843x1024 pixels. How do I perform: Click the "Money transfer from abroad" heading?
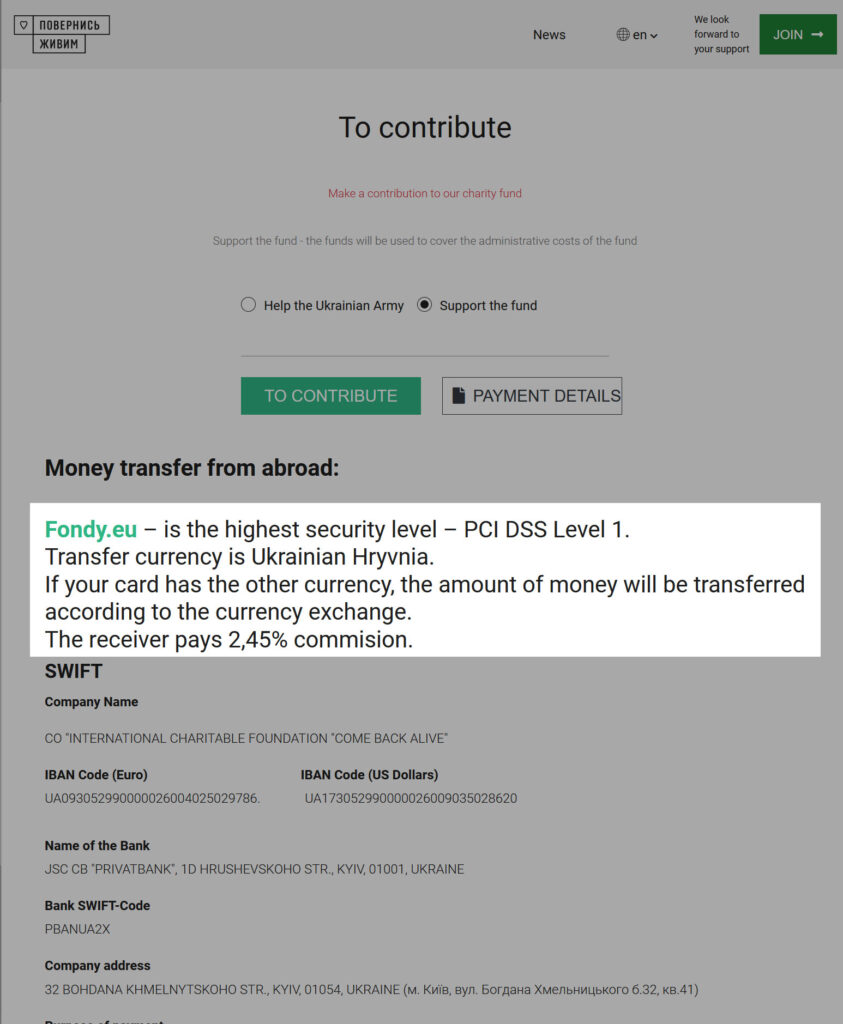tap(192, 467)
